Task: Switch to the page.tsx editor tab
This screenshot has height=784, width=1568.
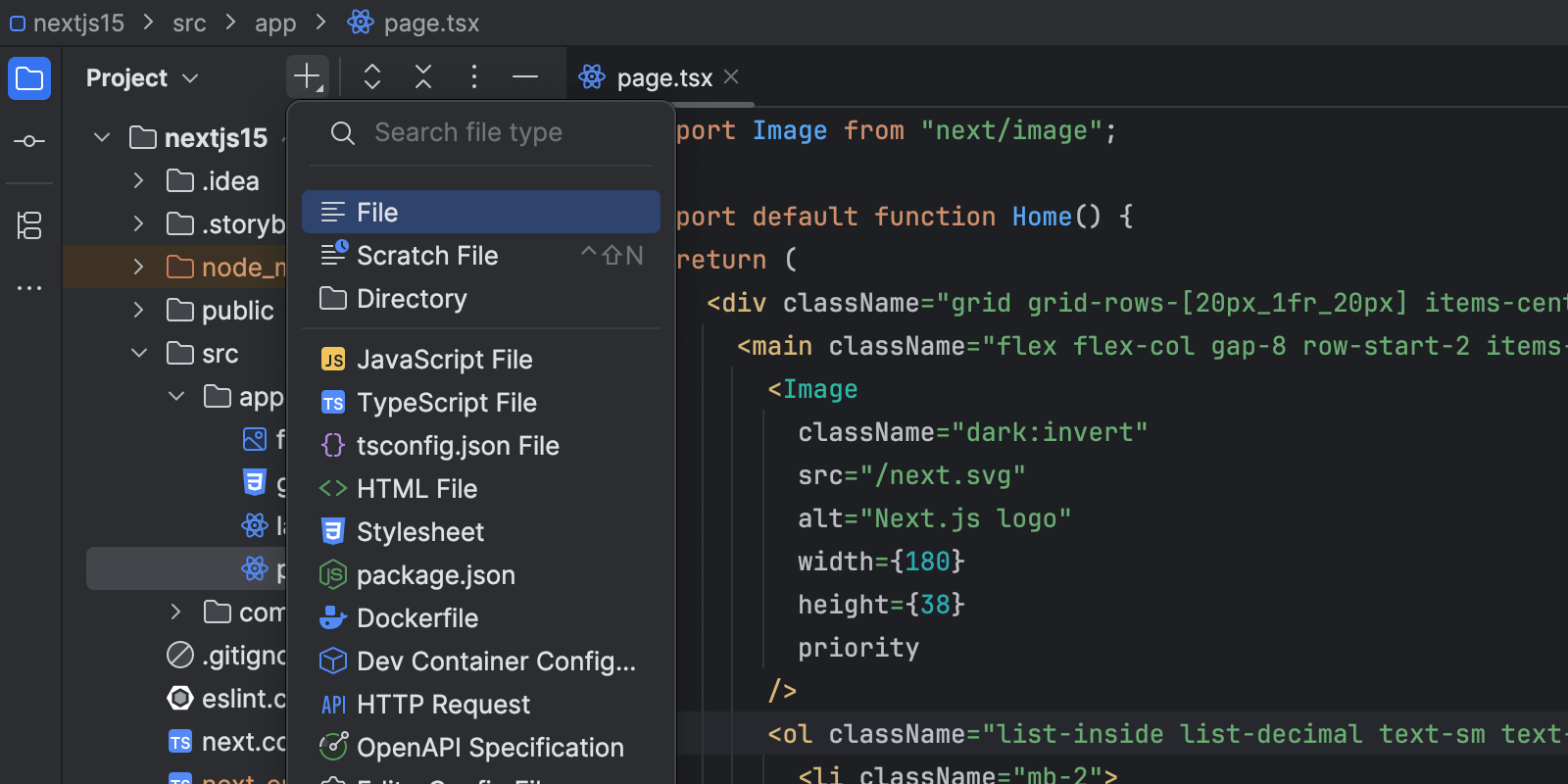Action: coord(663,78)
